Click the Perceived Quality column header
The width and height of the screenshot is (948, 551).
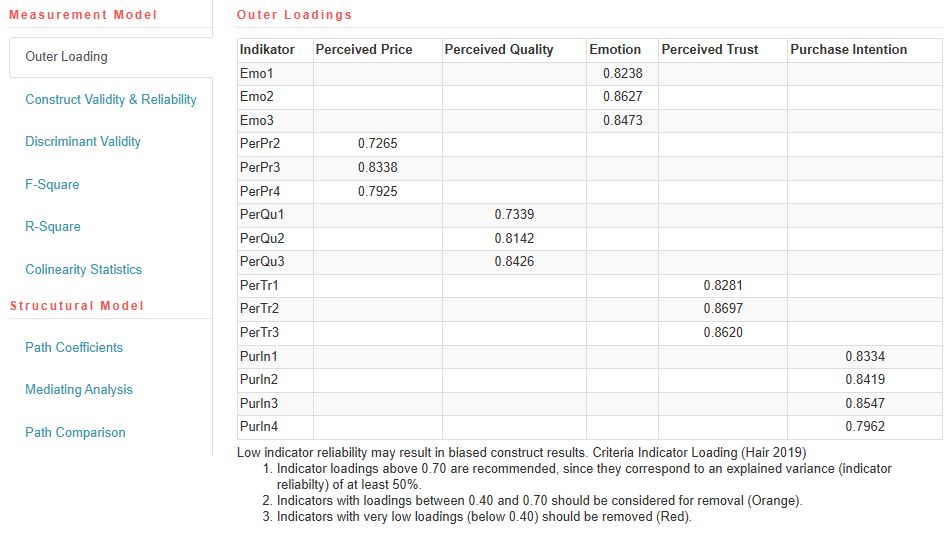[499, 49]
